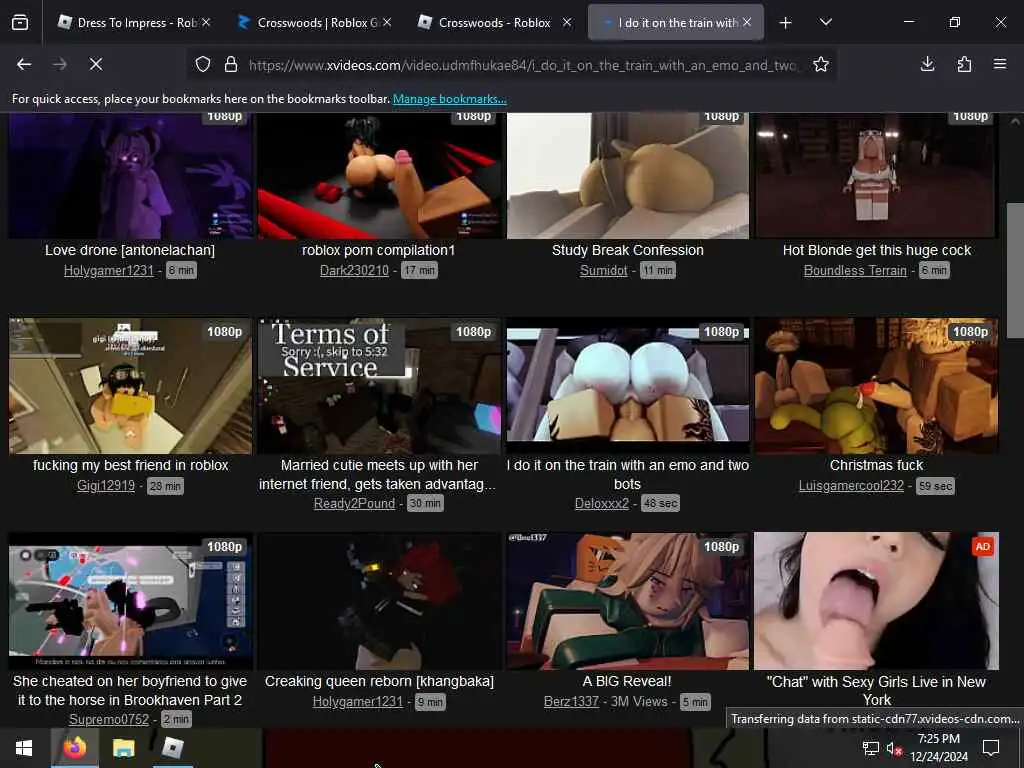Click the Christmas-titled video title link
The image size is (1024, 768).
[876, 465]
